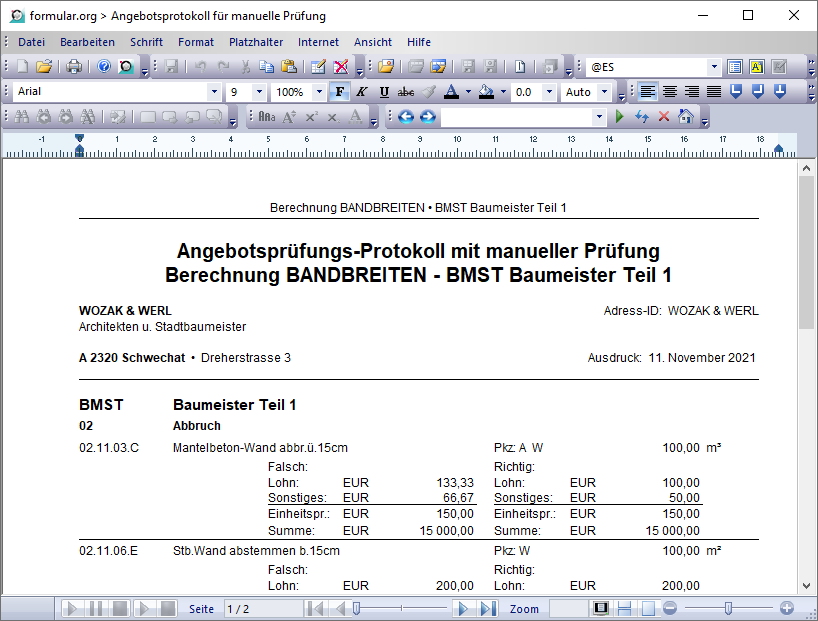Go to the next page in the status bar
Screen dimensions: 818x621
click(462, 608)
